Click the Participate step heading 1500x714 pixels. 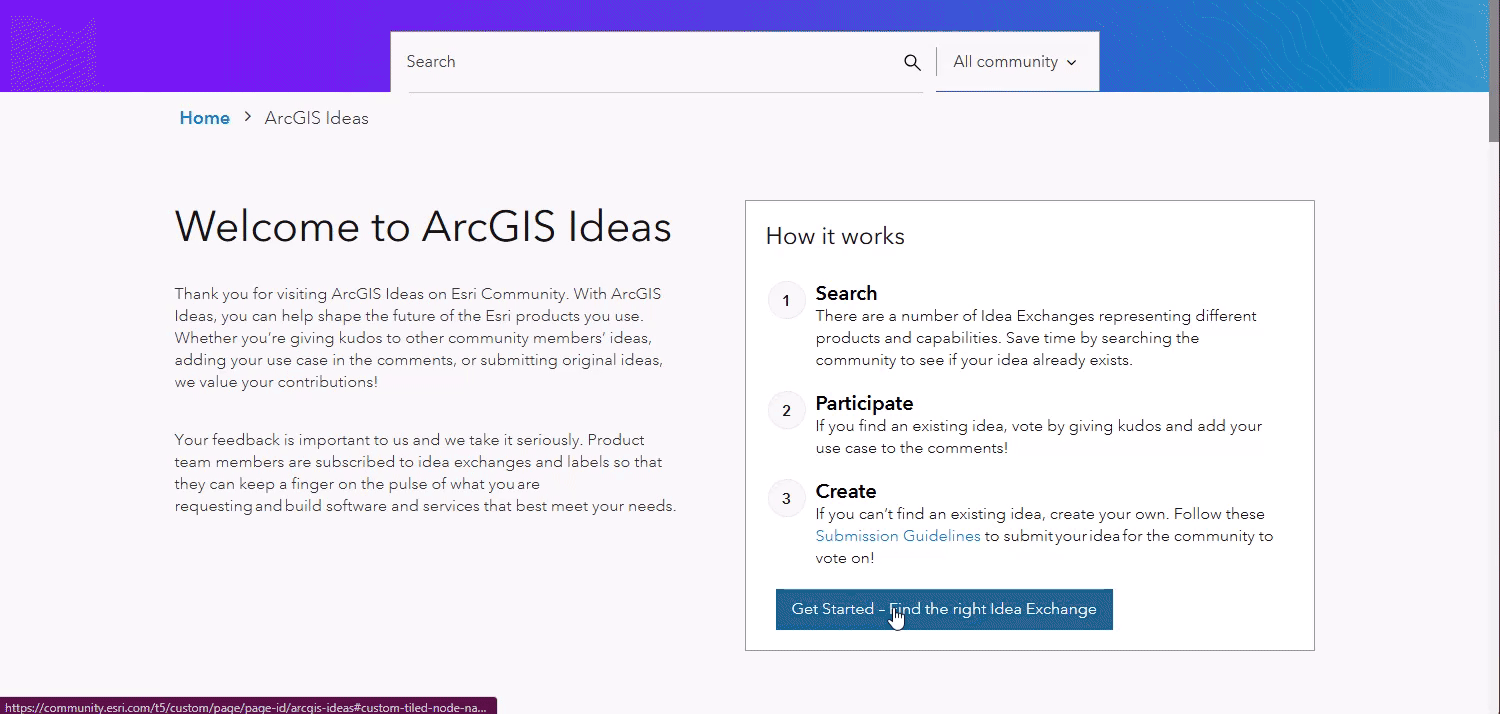[x=864, y=403]
